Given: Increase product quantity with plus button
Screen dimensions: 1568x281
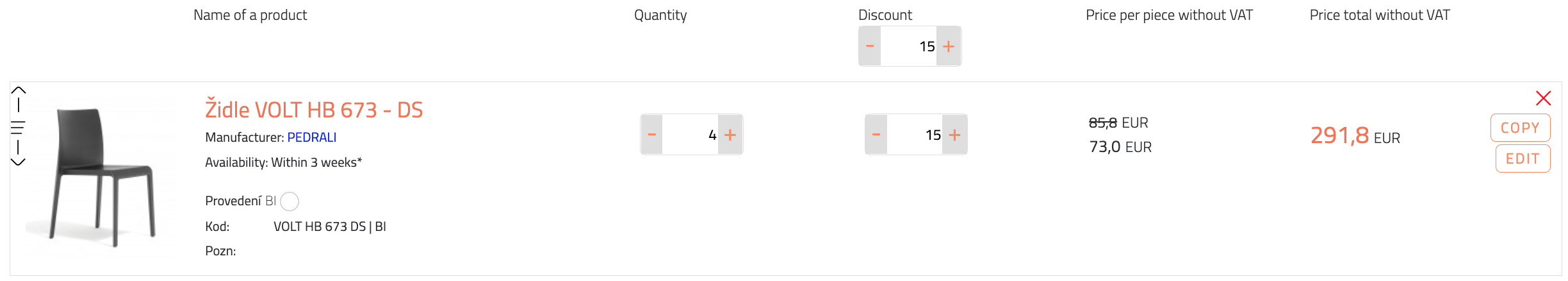Looking at the screenshot, I should click(730, 135).
